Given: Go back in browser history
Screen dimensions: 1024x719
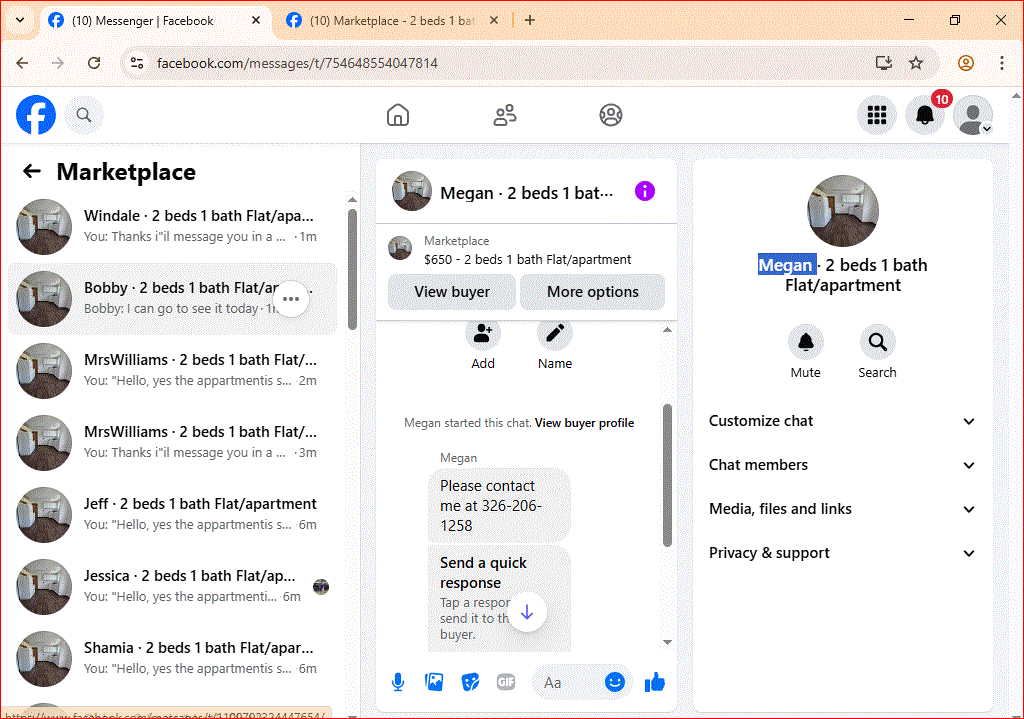Looking at the screenshot, I should point(22,63).
